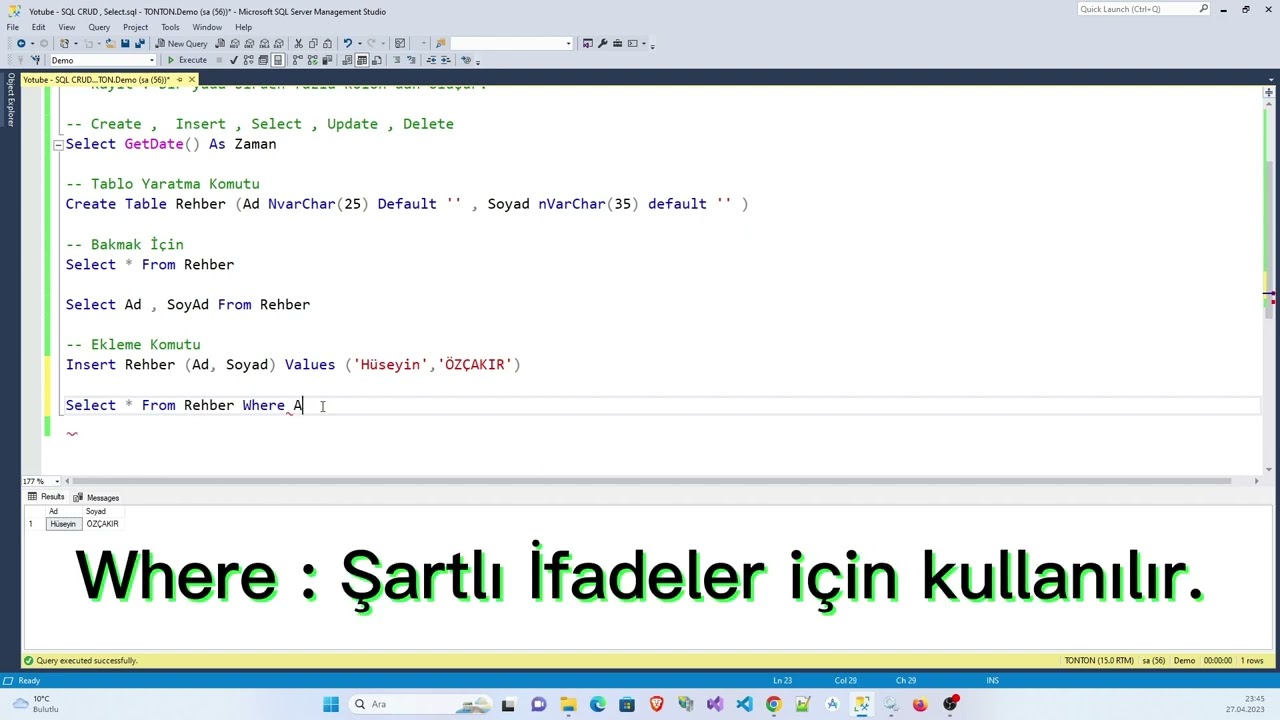Click the 'Create Table Rehber' code line
The height and width of the screenshot is (720, 1280).
[407, 204]
